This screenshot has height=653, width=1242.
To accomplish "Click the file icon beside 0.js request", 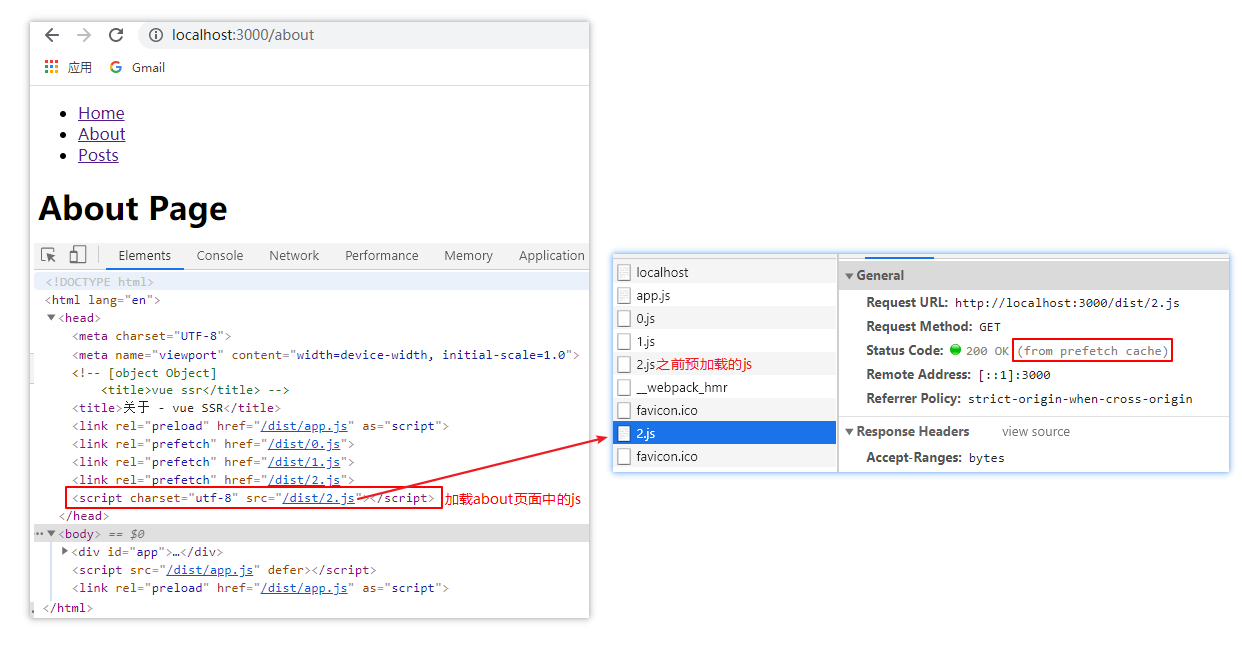I will [624, 318].
